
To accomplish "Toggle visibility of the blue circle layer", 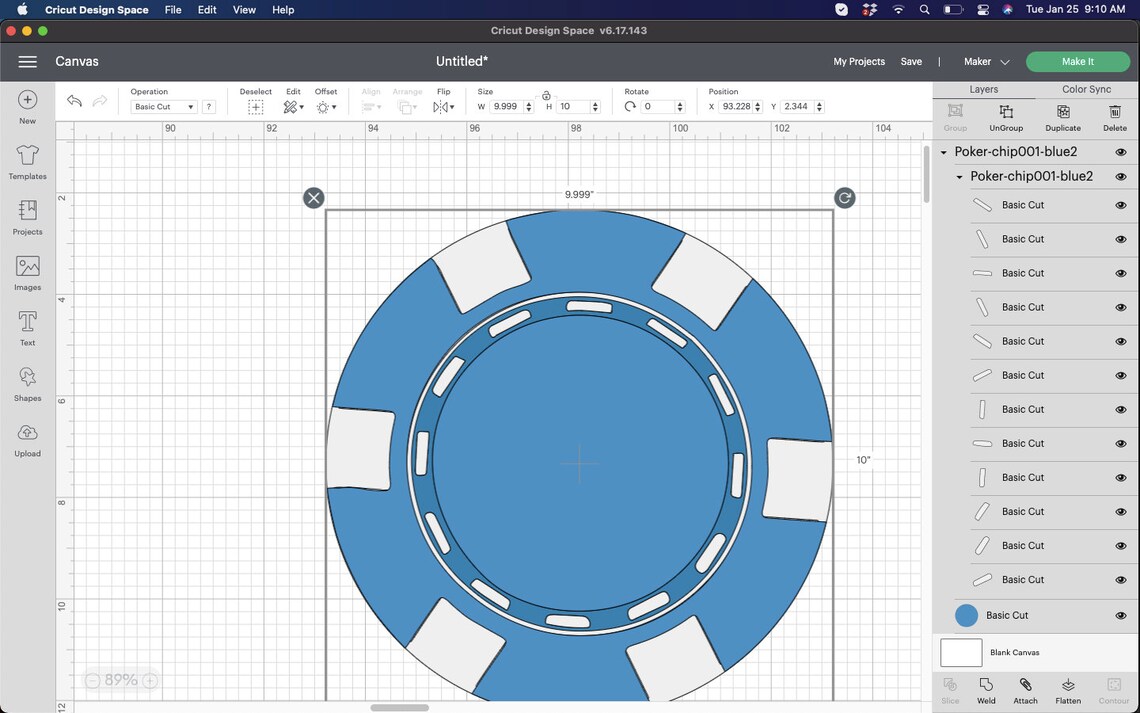I will [1120, 616].
